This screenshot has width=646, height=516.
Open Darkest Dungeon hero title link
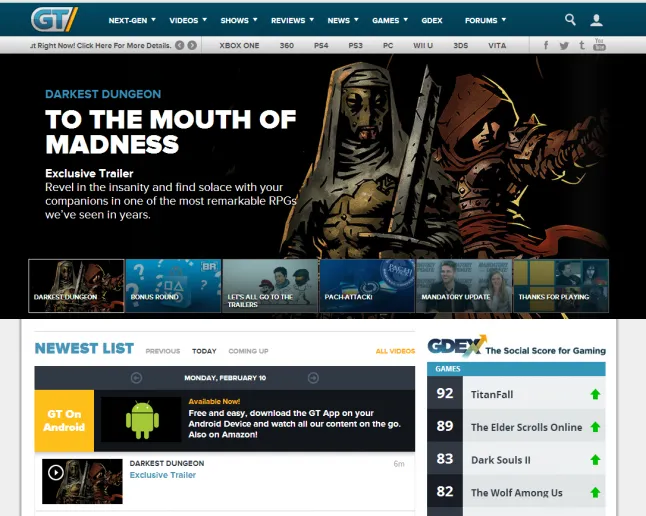tap(103, 94)
